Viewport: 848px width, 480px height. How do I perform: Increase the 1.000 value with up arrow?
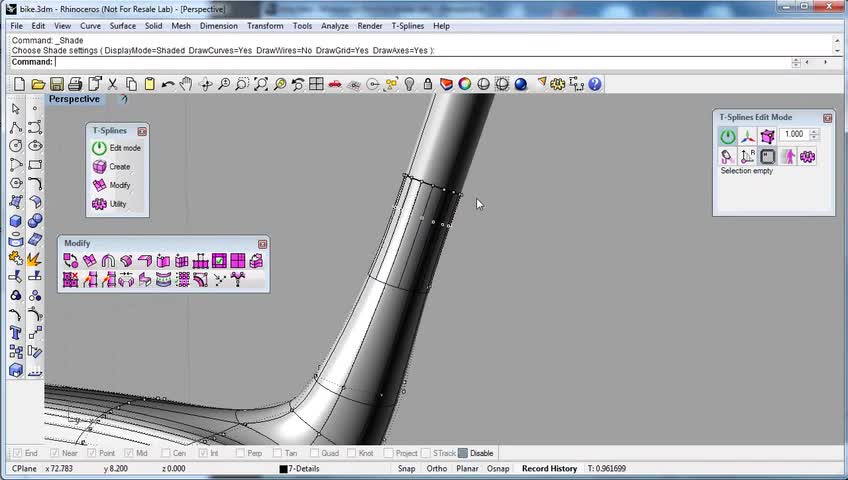814,131
